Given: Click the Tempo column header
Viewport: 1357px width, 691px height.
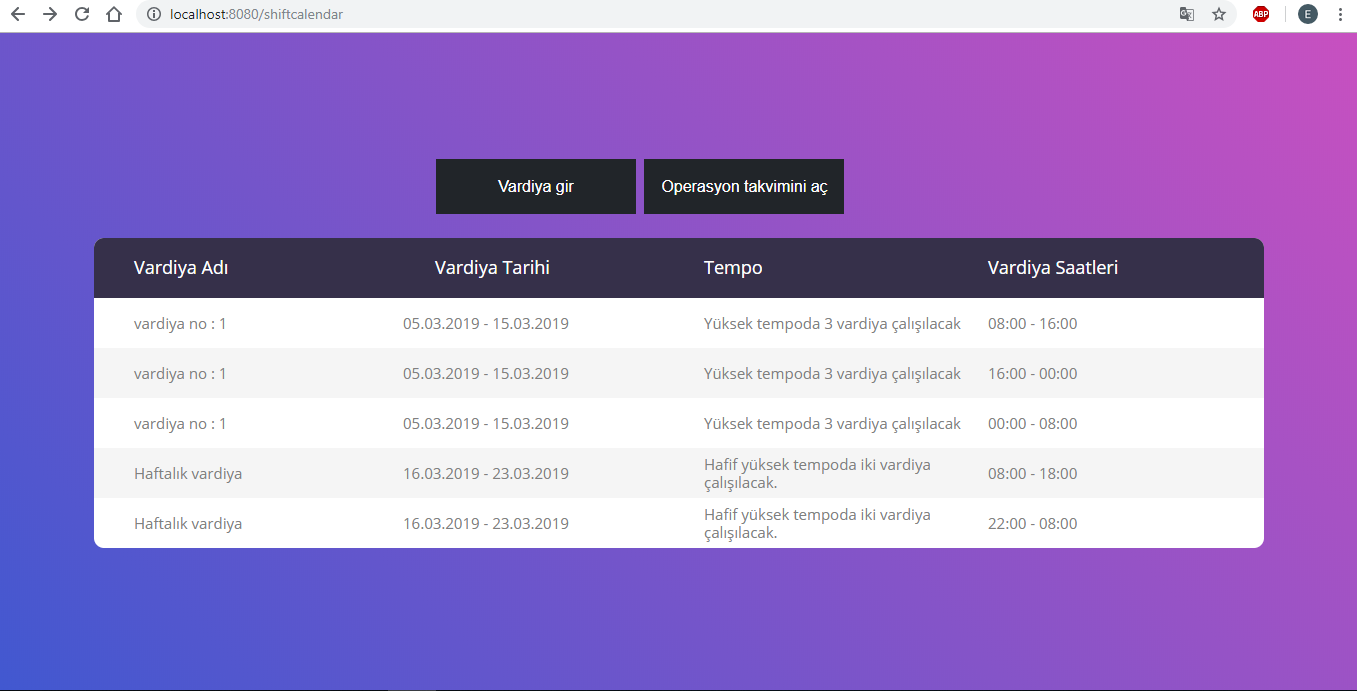Looking at the screenshot, I should [733, 268].
